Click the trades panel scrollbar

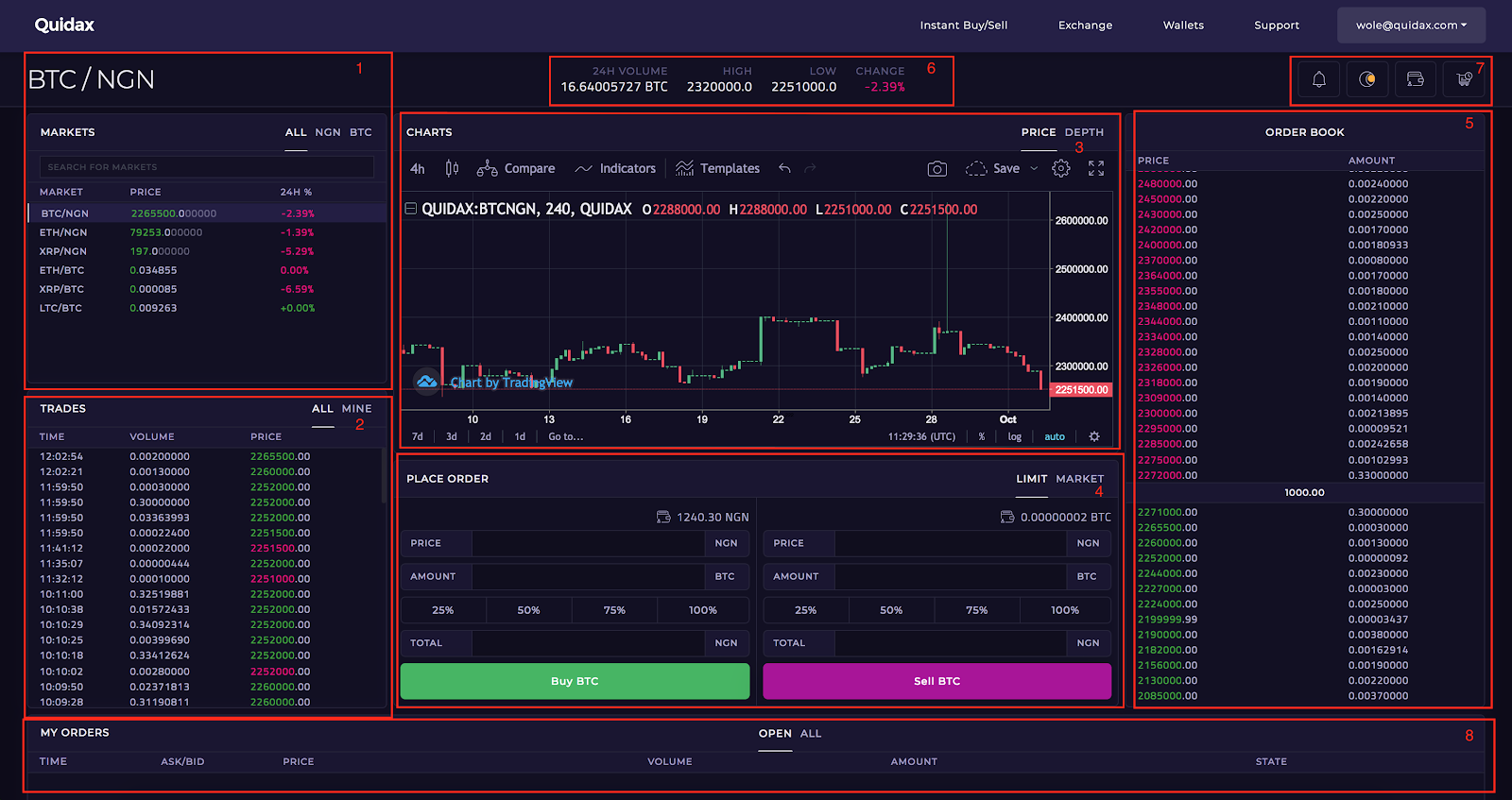(x=384, y=476)
